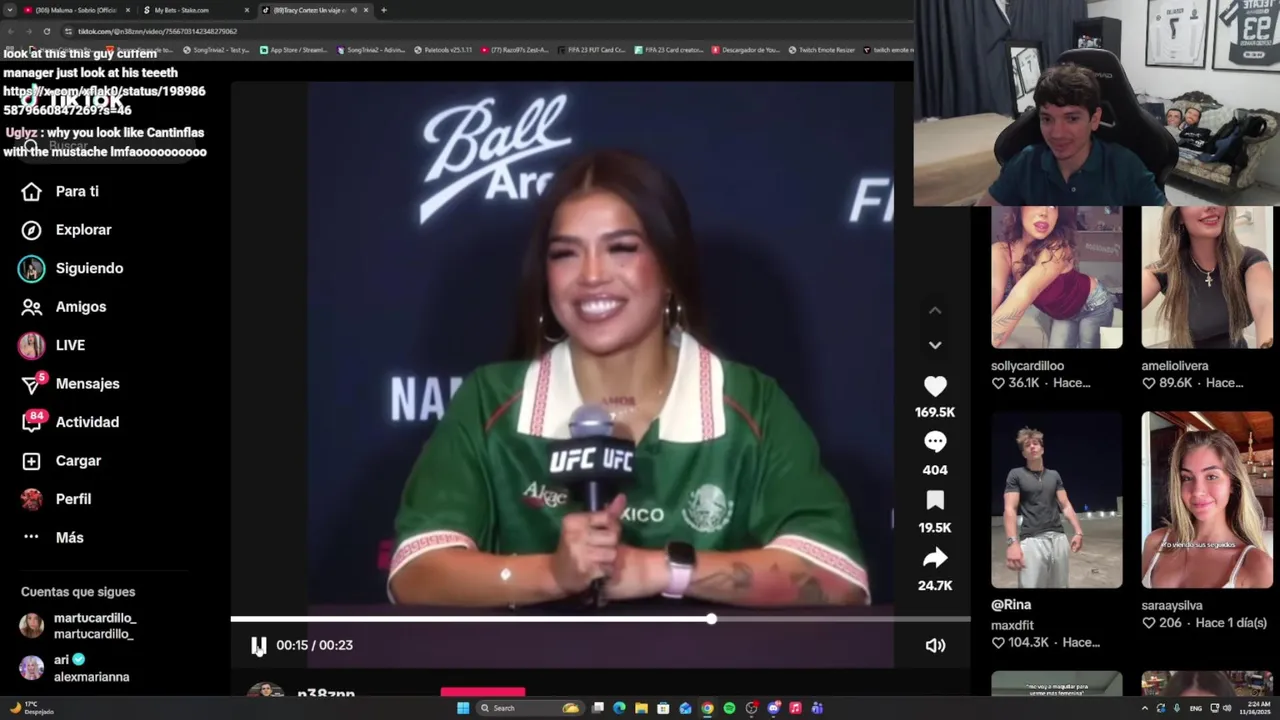Open Mensajes inbox with 5 badge

(70, 384)
